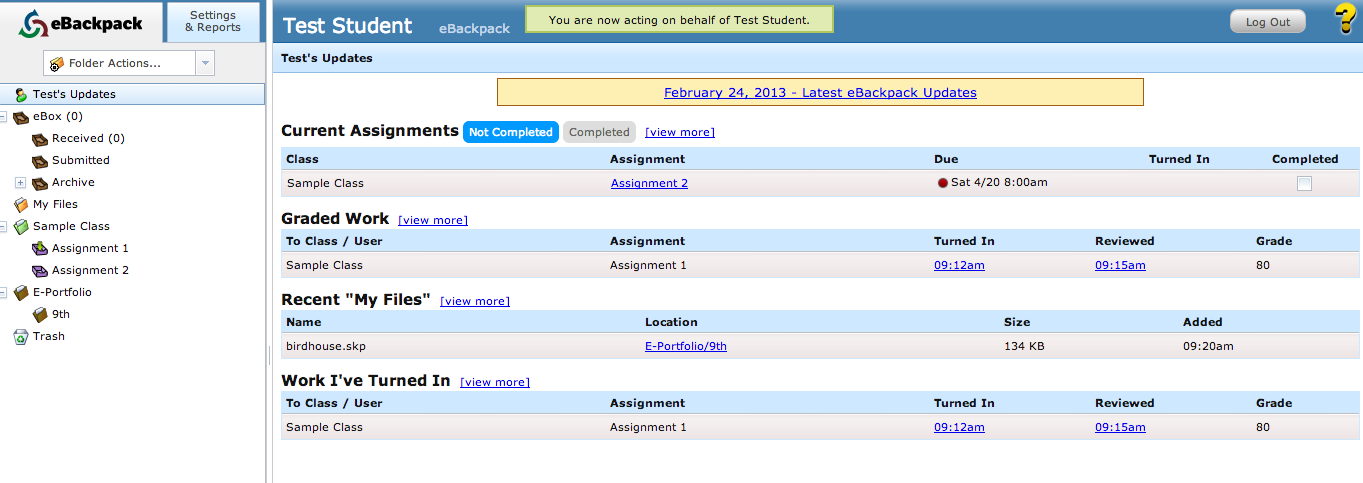The width and height of the screenshot is (1363, 483).
Task: Open the E-Portfolio/9th location link
Action: click(686, 346)
